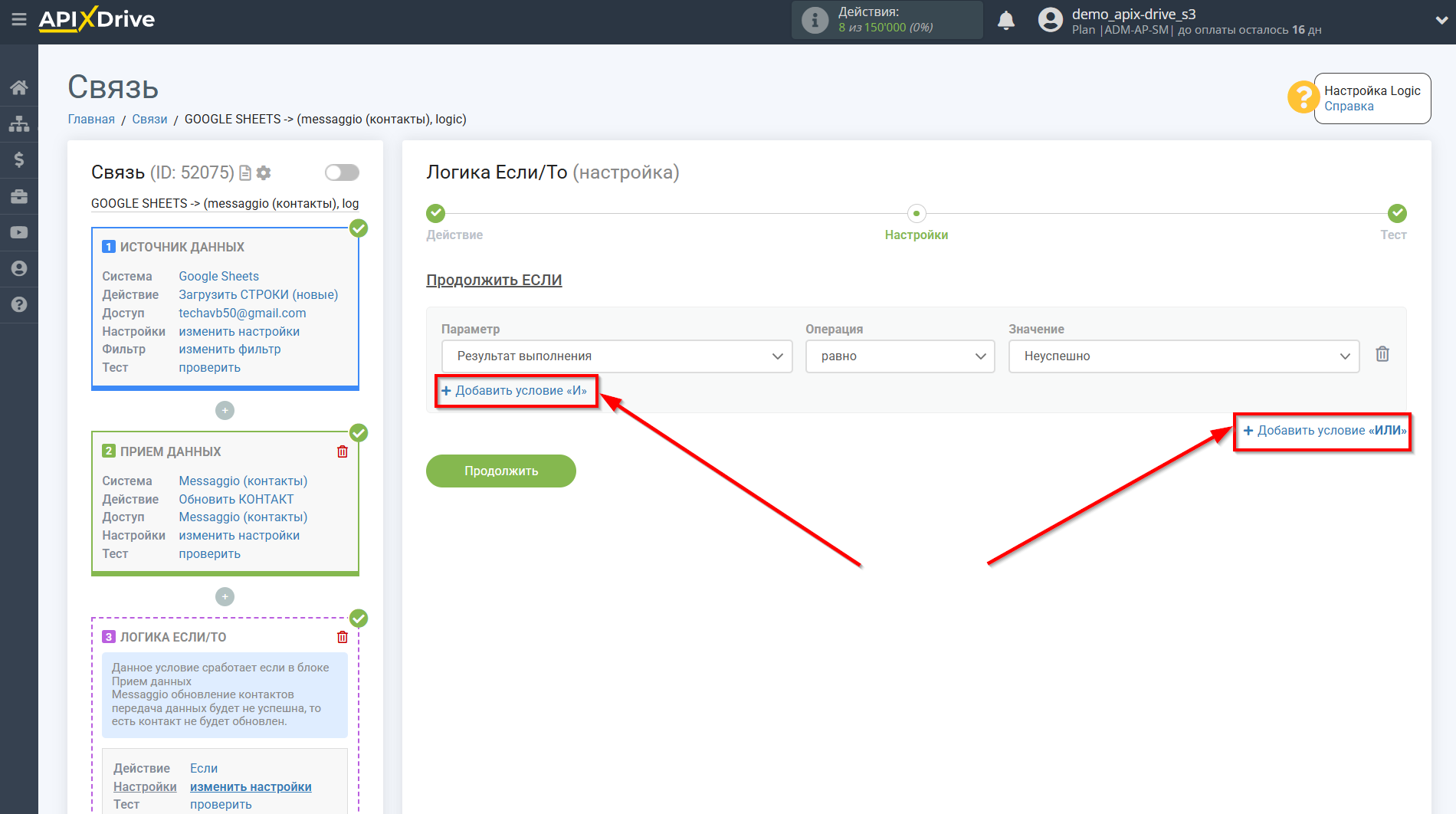1456x814 pixels.
Task: Go to the Действие step
Action: coord(435,214)
